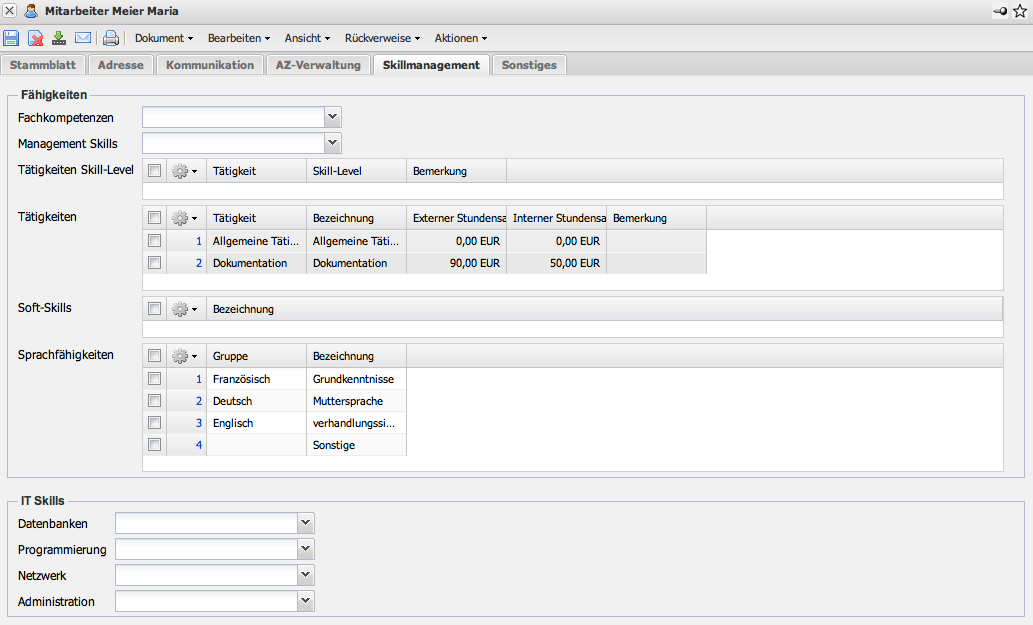Click the green download arrow icon

59,38
